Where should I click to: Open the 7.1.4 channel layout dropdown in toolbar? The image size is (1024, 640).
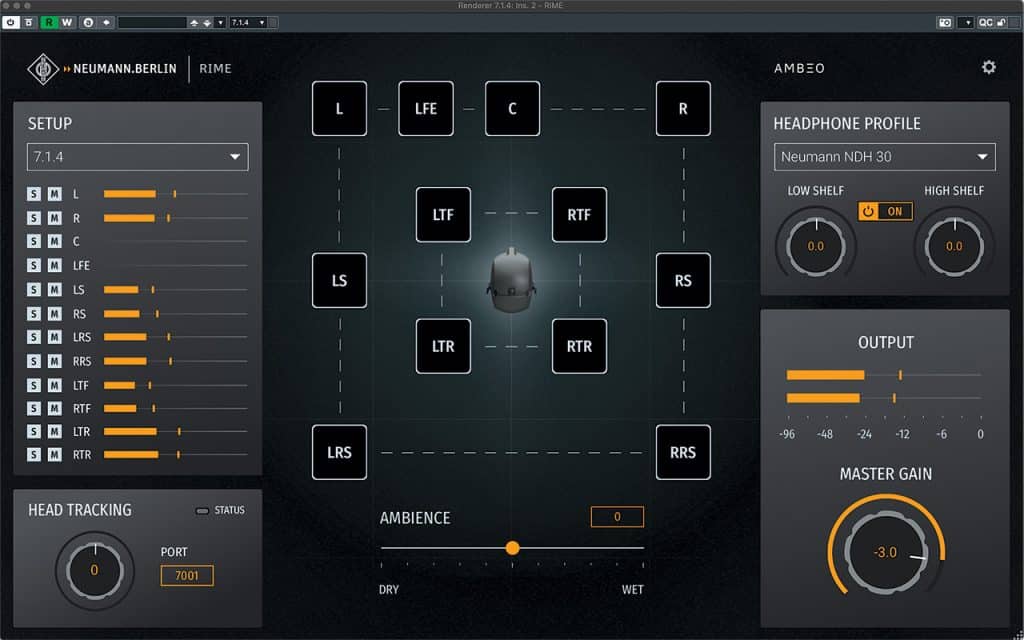(x=248, y=23)
